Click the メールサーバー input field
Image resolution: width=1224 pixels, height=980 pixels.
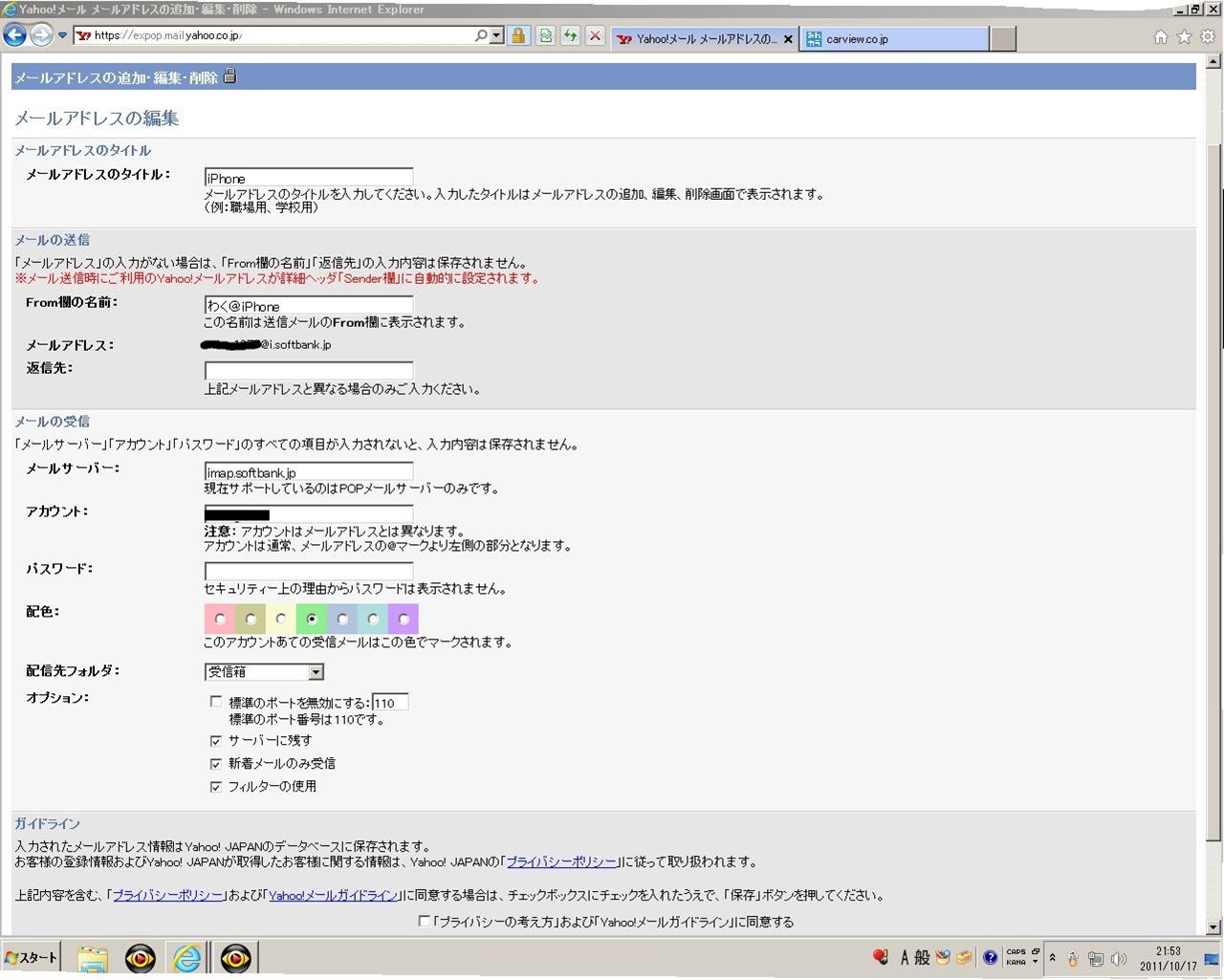309,472
